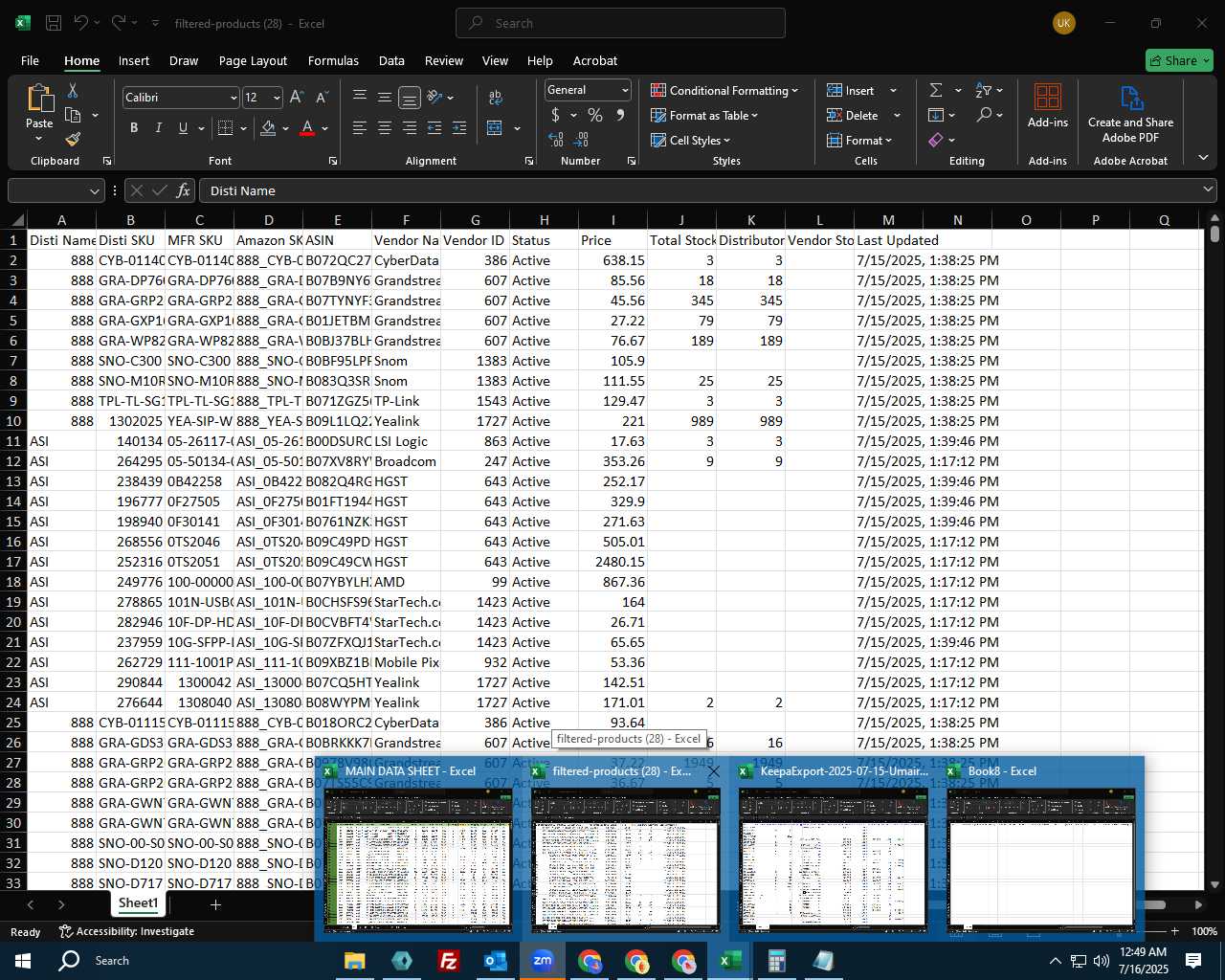Toggle Center horizontal alignment
This screenshot has width=1225, height=980.
tap(385, 128)
